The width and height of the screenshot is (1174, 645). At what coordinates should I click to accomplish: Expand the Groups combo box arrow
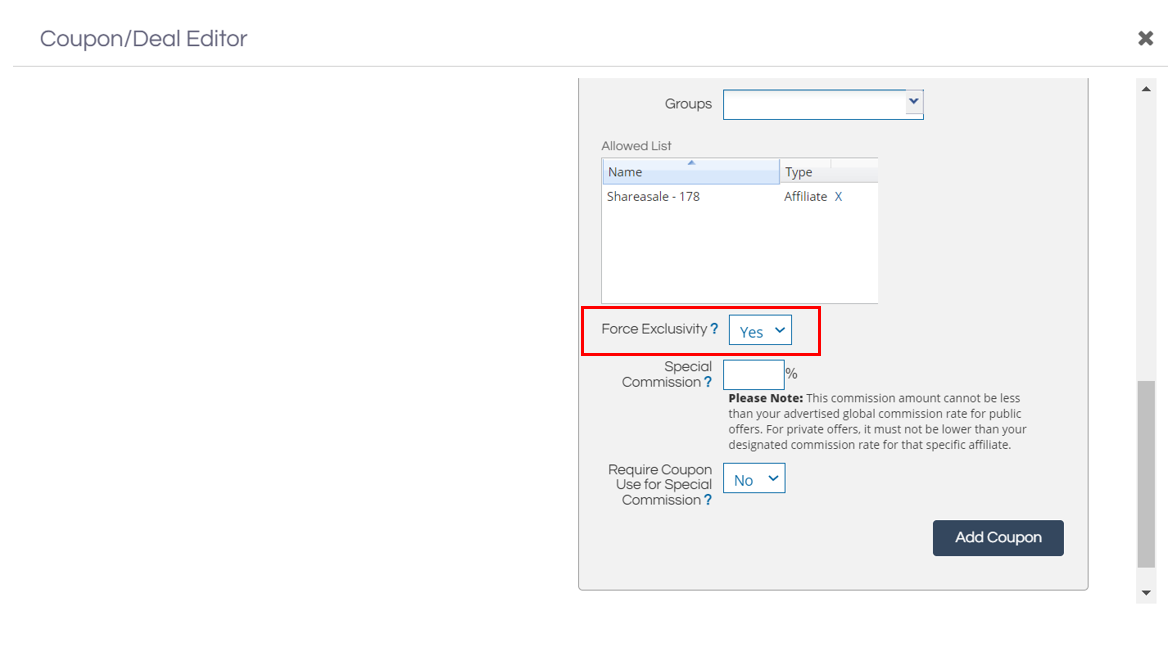point(913,101)
